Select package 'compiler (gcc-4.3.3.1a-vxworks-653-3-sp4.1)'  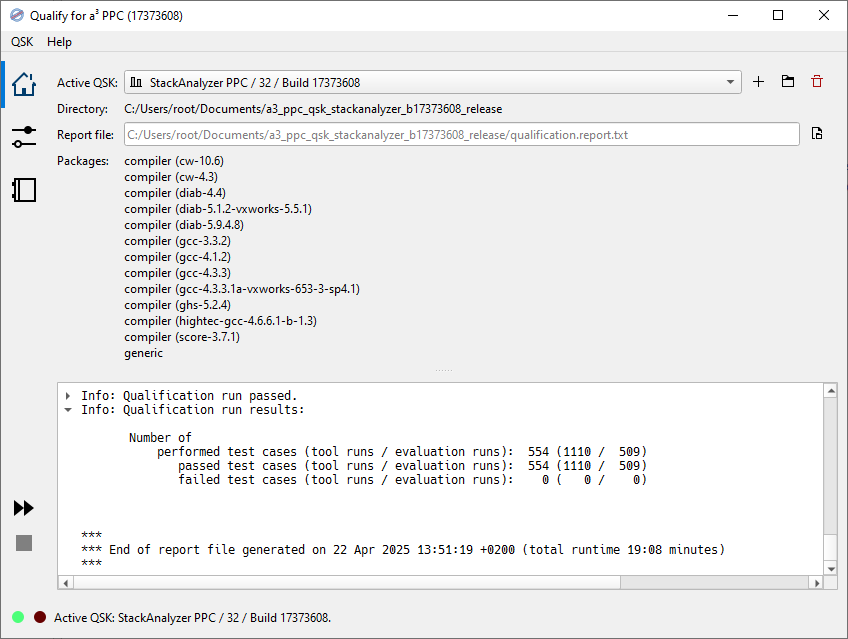(242, 289)
